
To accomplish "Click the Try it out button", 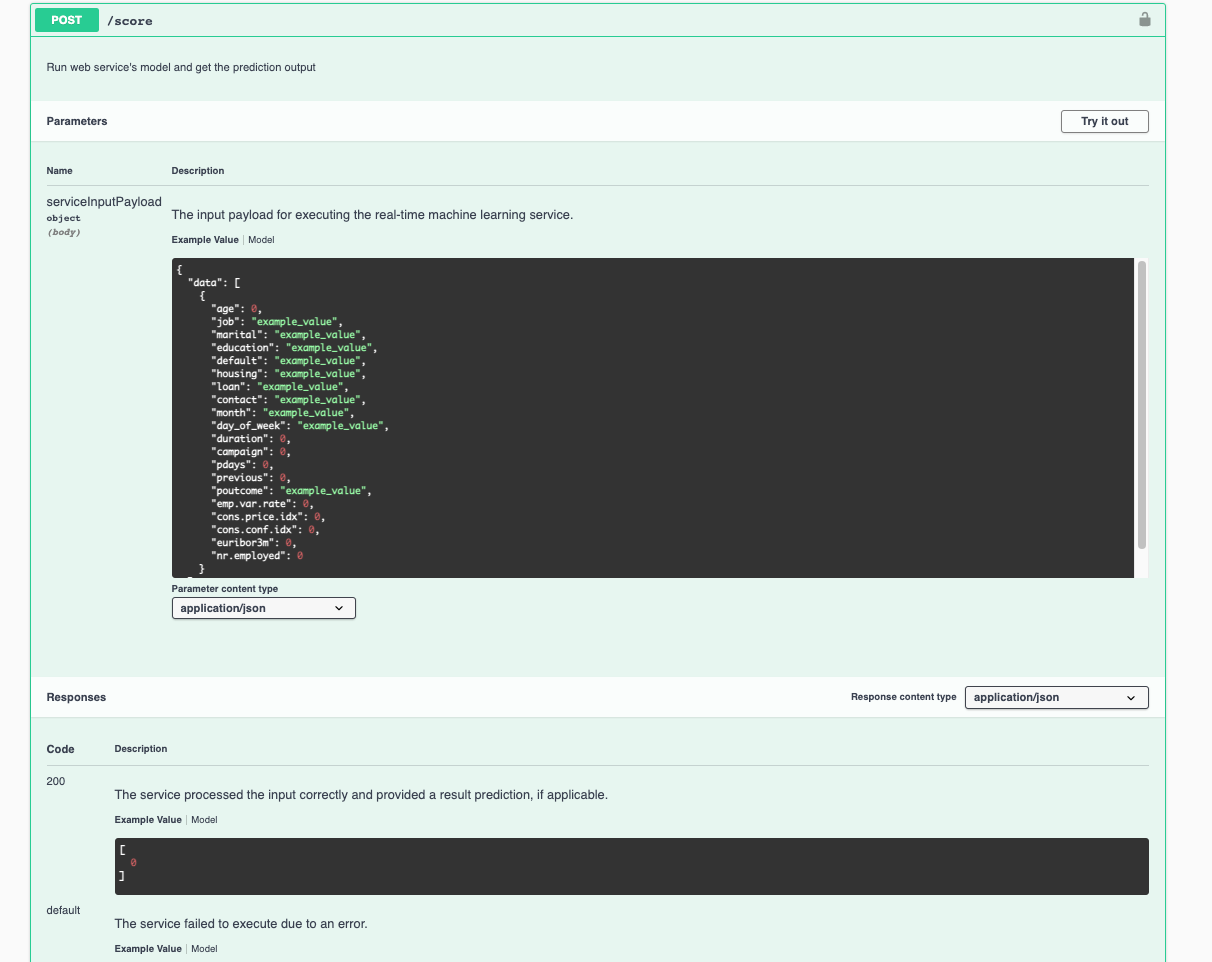I will (1104, 121).
